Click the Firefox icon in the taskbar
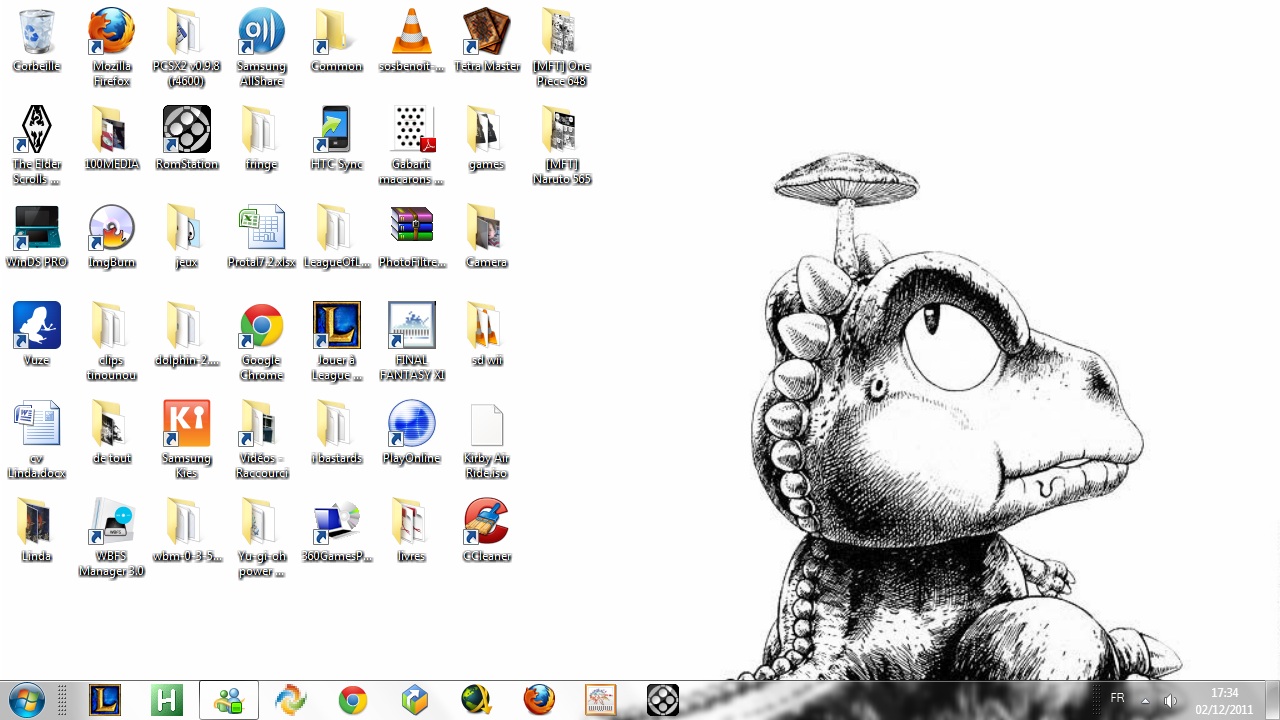This screenshot has height=720, width=1280. [539, 700]
